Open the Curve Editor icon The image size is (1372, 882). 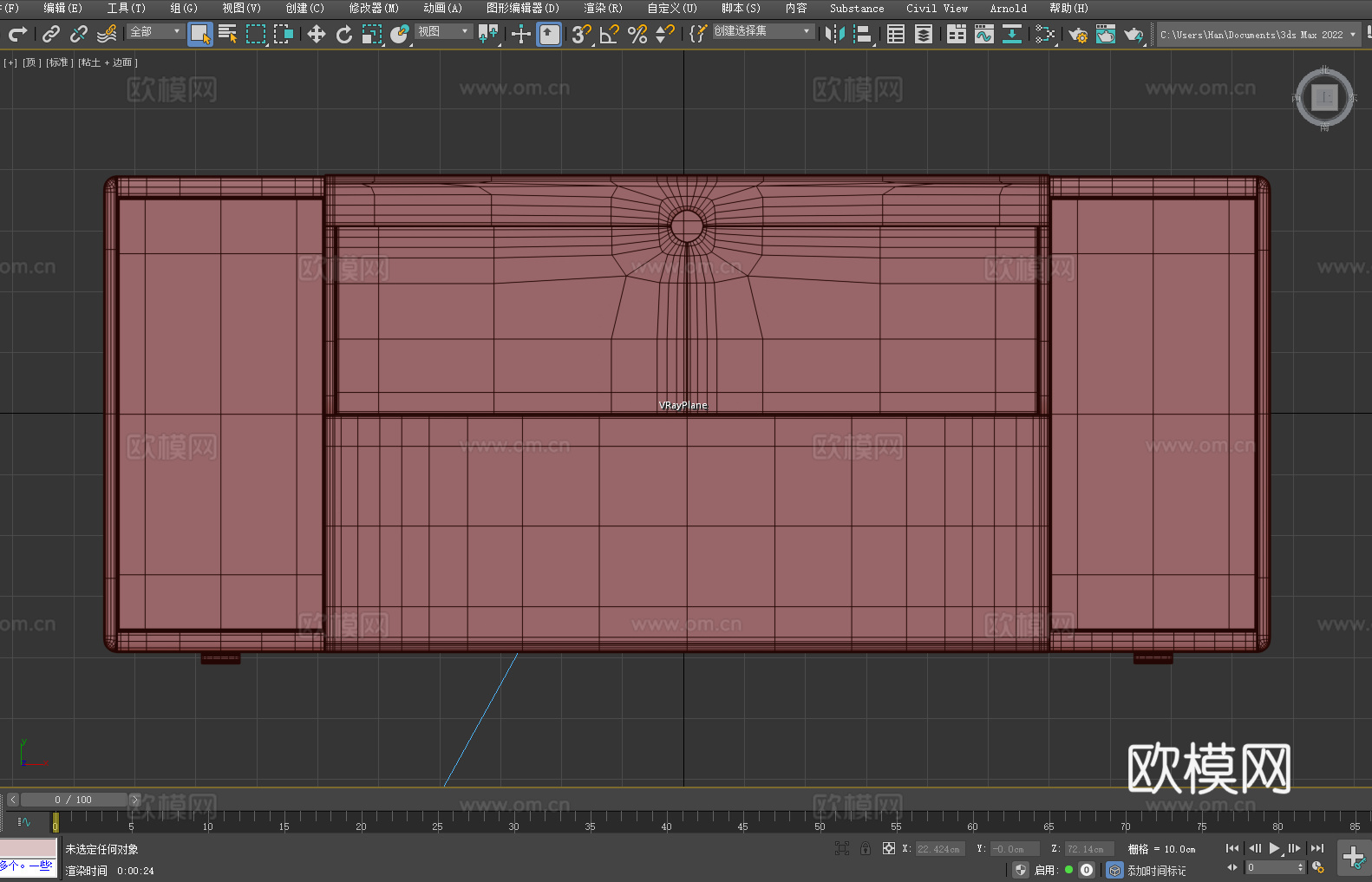984,34
